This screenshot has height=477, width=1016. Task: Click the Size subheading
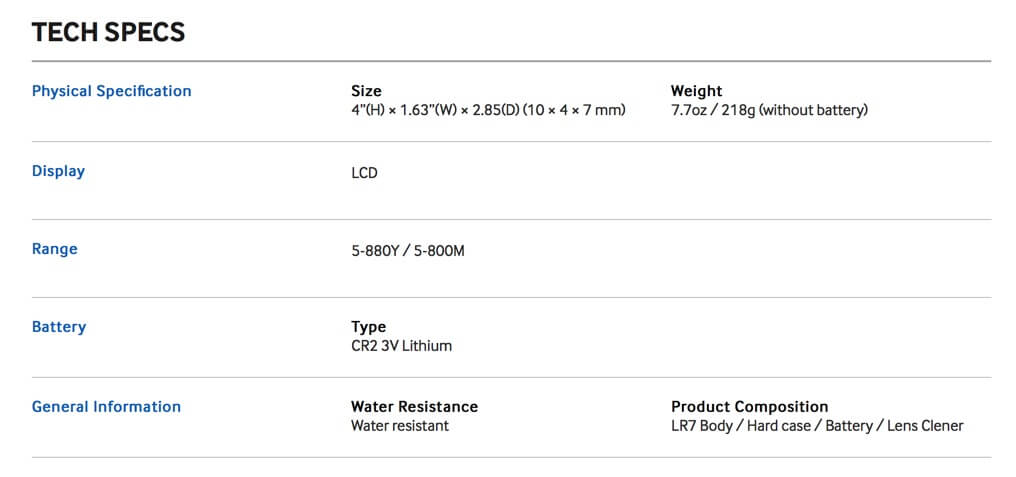pos(366,91)
